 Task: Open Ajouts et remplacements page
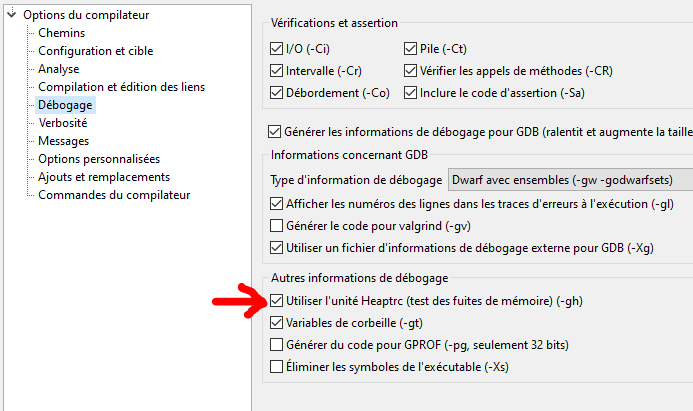[x=102, y=177]
